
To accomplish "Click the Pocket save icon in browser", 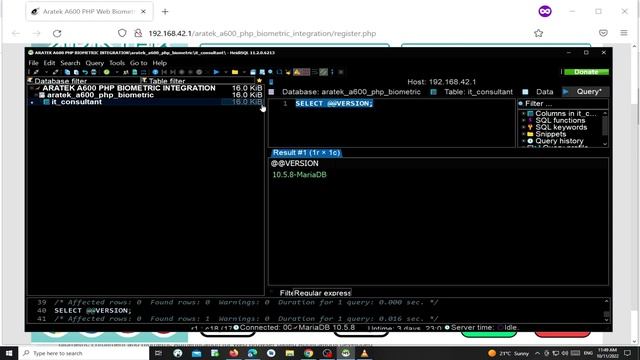I will [603, 33].
